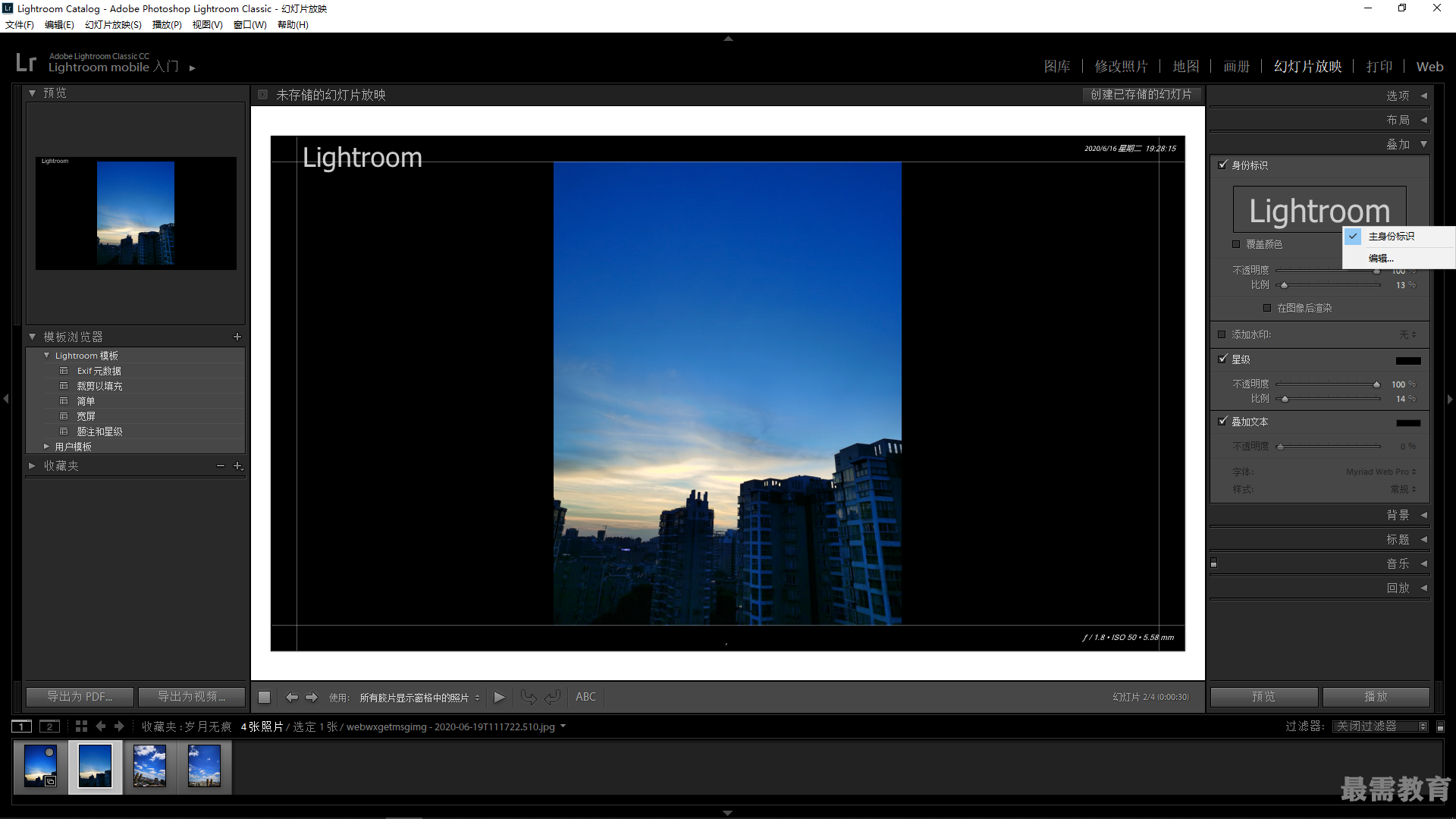Choose 编辑... in identity plate popup
Viewport: 1456px width, 819px height.
[1381, 259]
